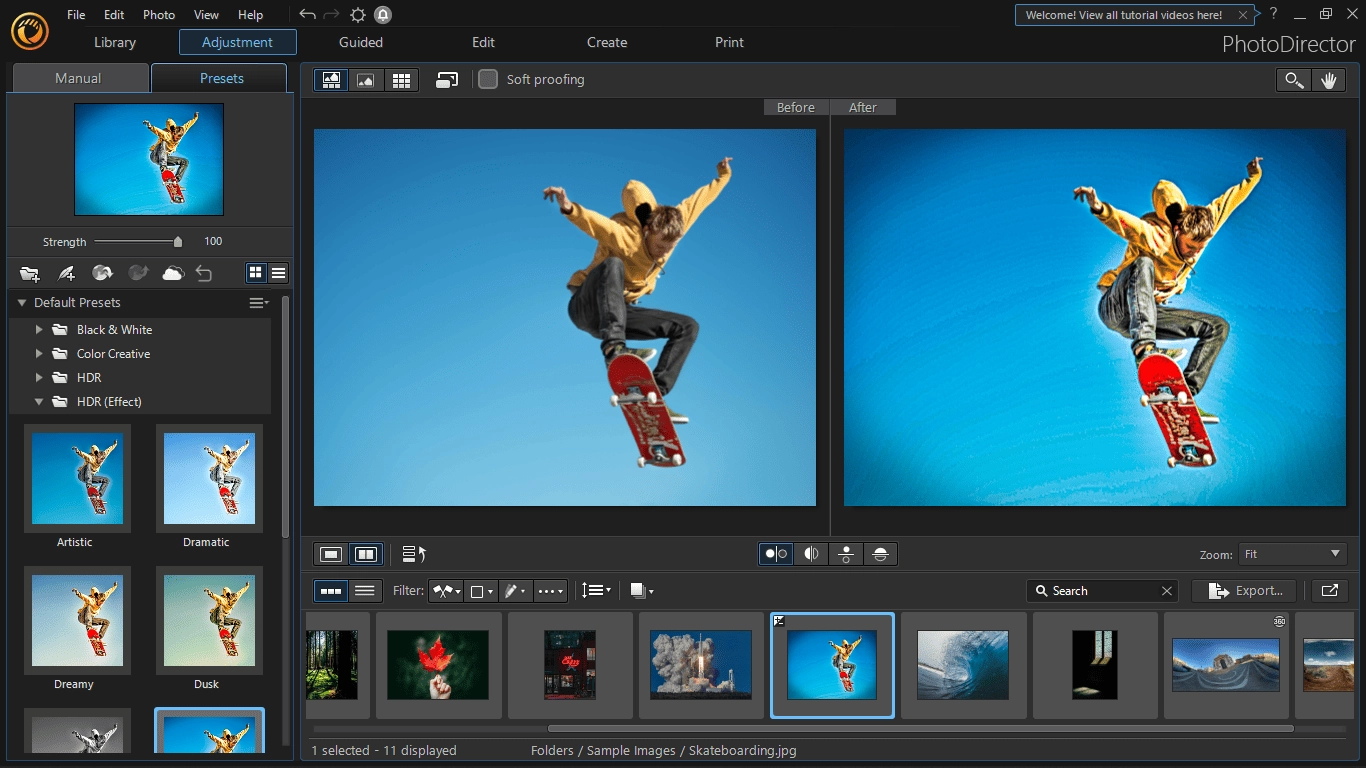Click the share external arrow button
This screenshot has height=768, width=1366.
click(1329, 591)
